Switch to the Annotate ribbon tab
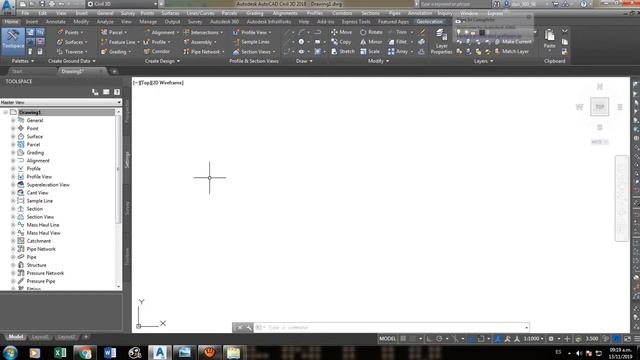The image size is (640, 360). coord(56,22)
